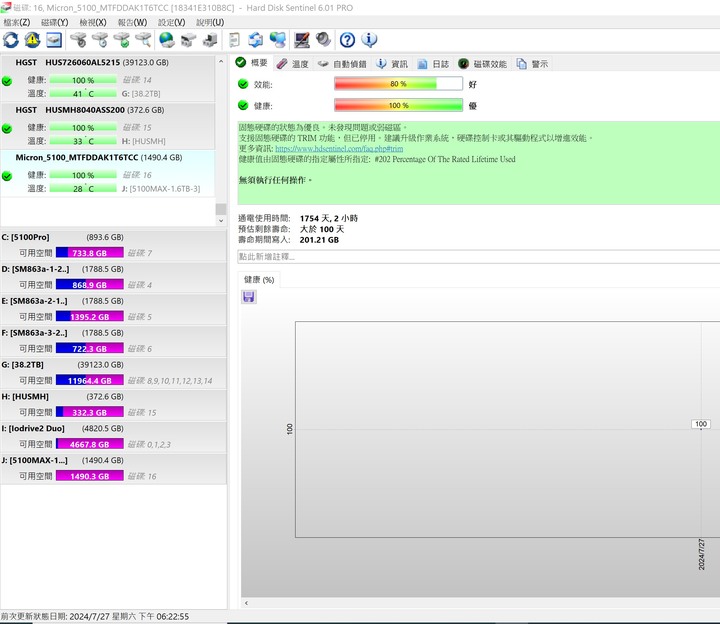
Task: Click the blue info bubble About icon
Action: (x=369, y=40)
